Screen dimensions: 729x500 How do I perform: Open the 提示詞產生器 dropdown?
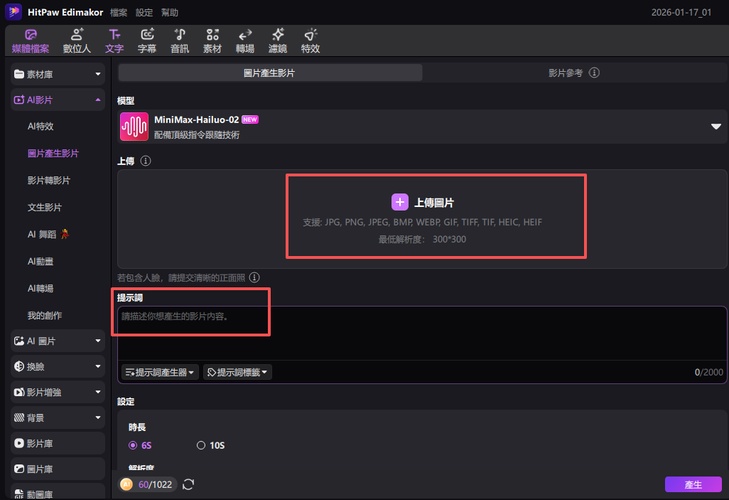coord(160,372)
